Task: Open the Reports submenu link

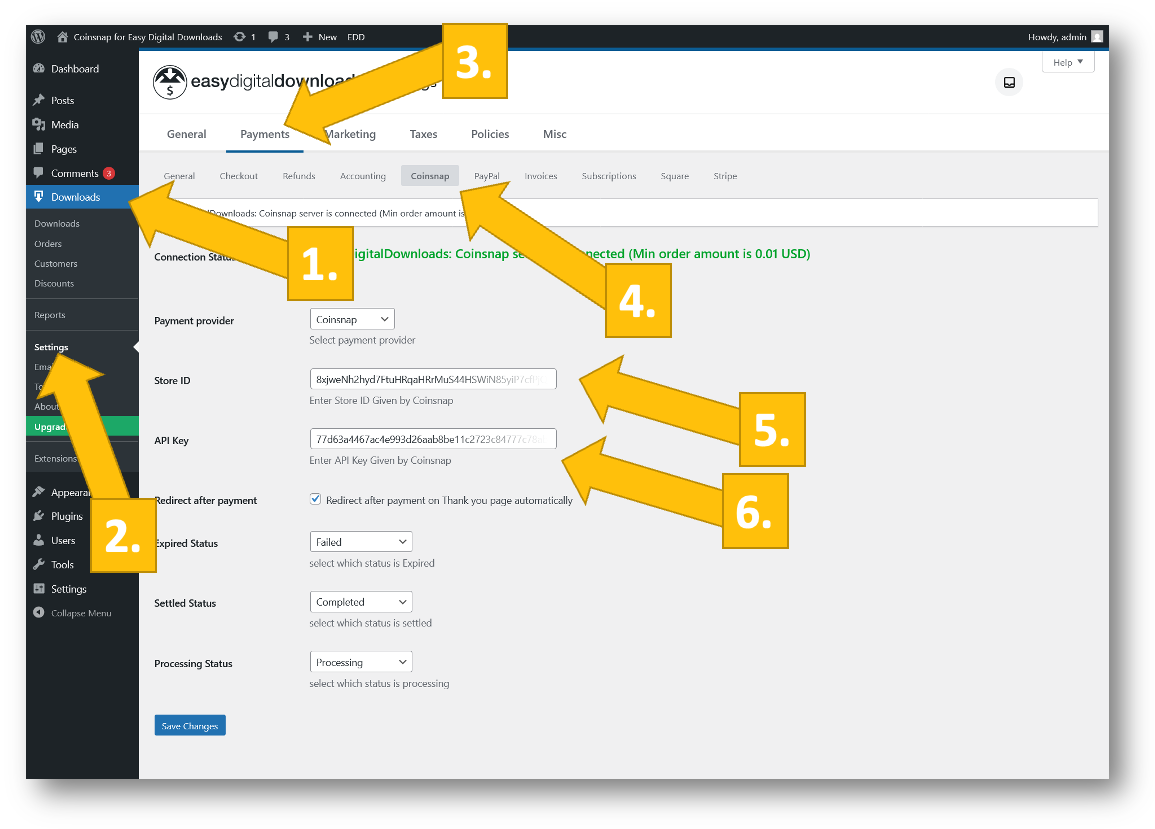Action: 49,315
